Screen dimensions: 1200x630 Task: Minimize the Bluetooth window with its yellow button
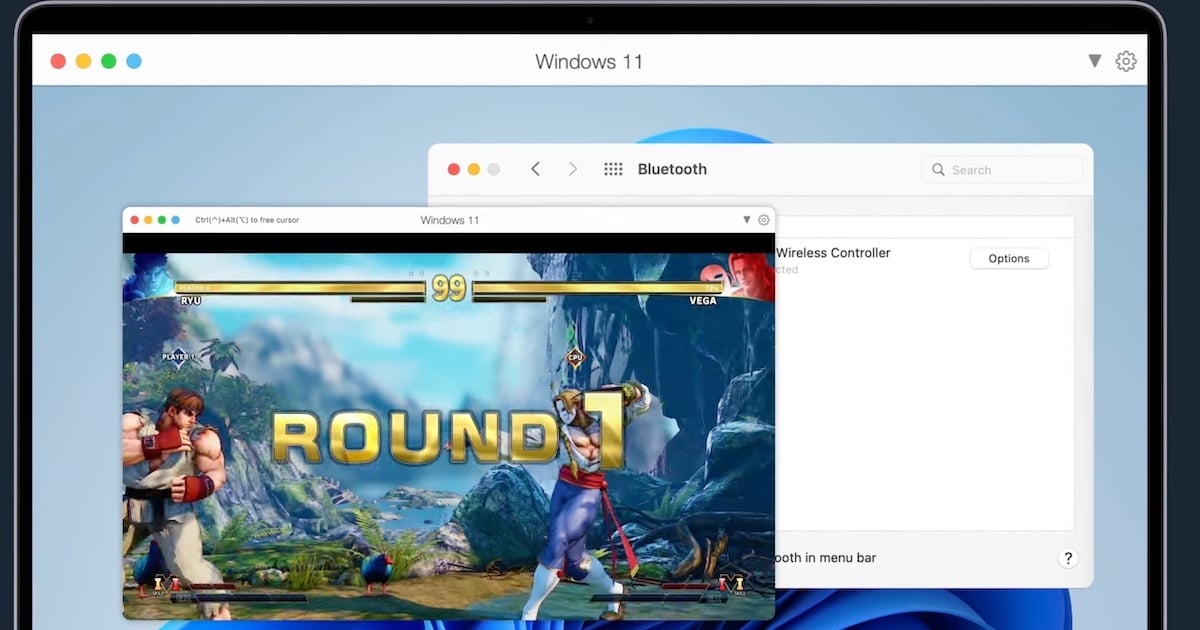[x=473, y=170]
